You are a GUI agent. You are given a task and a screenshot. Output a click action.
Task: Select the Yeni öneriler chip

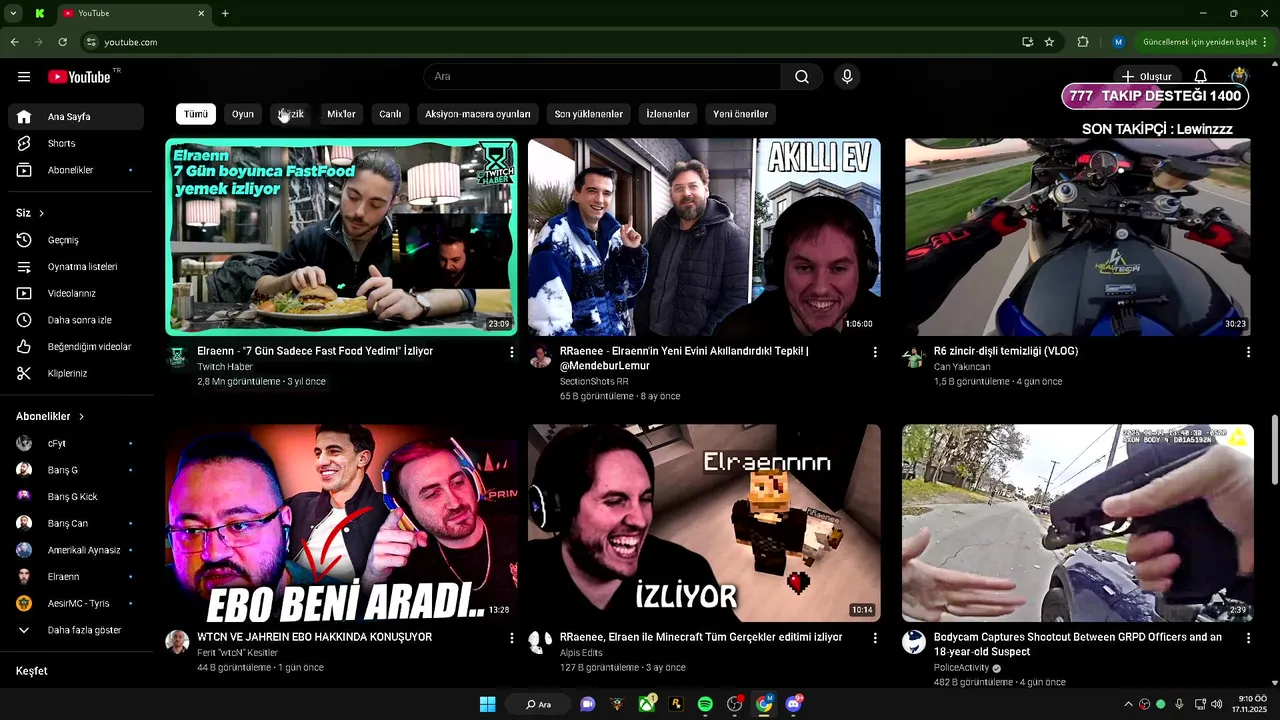pyautogui.click(x=741, y=114)
